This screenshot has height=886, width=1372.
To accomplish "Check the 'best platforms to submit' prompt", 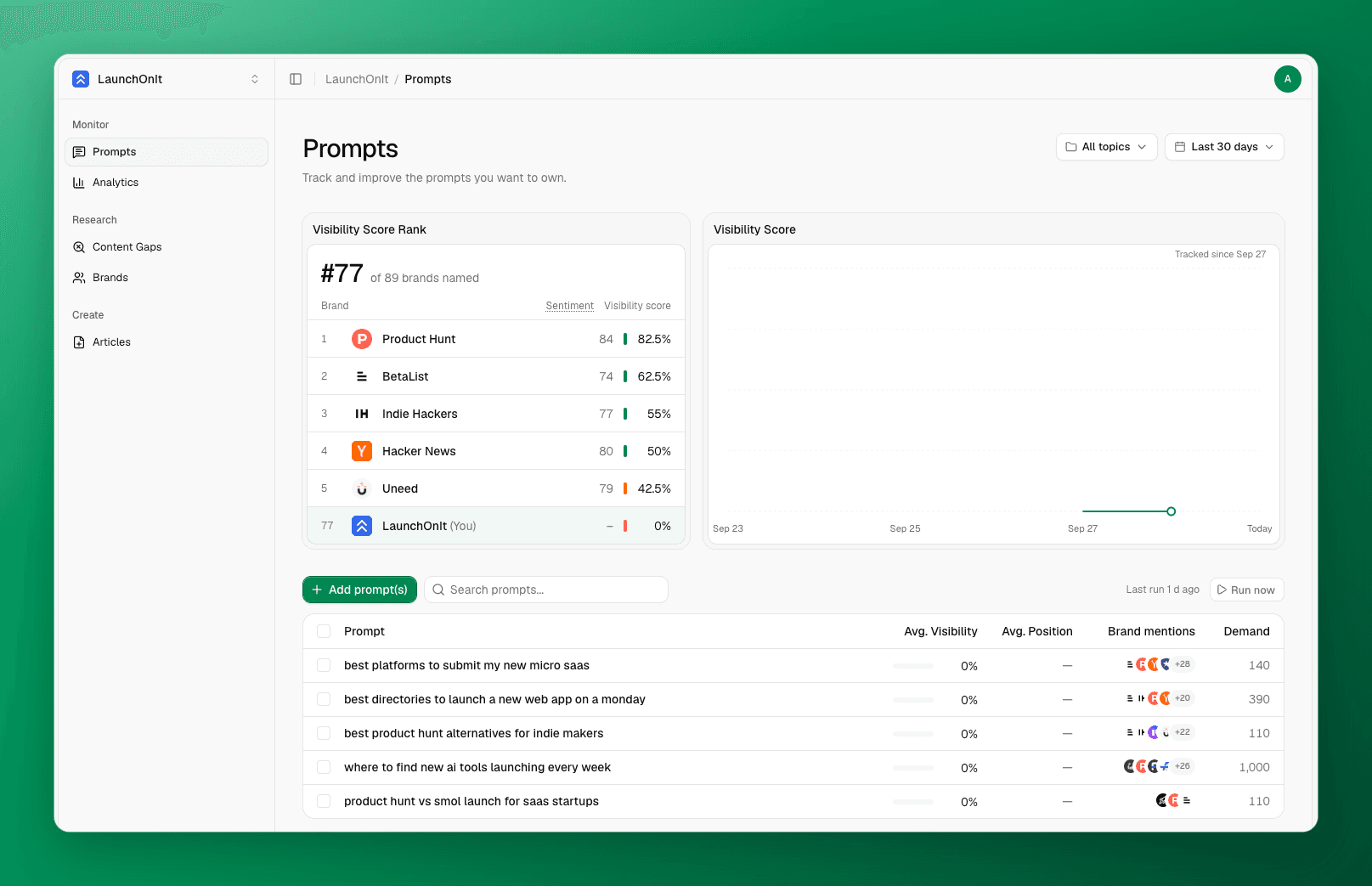I will 324,665.
